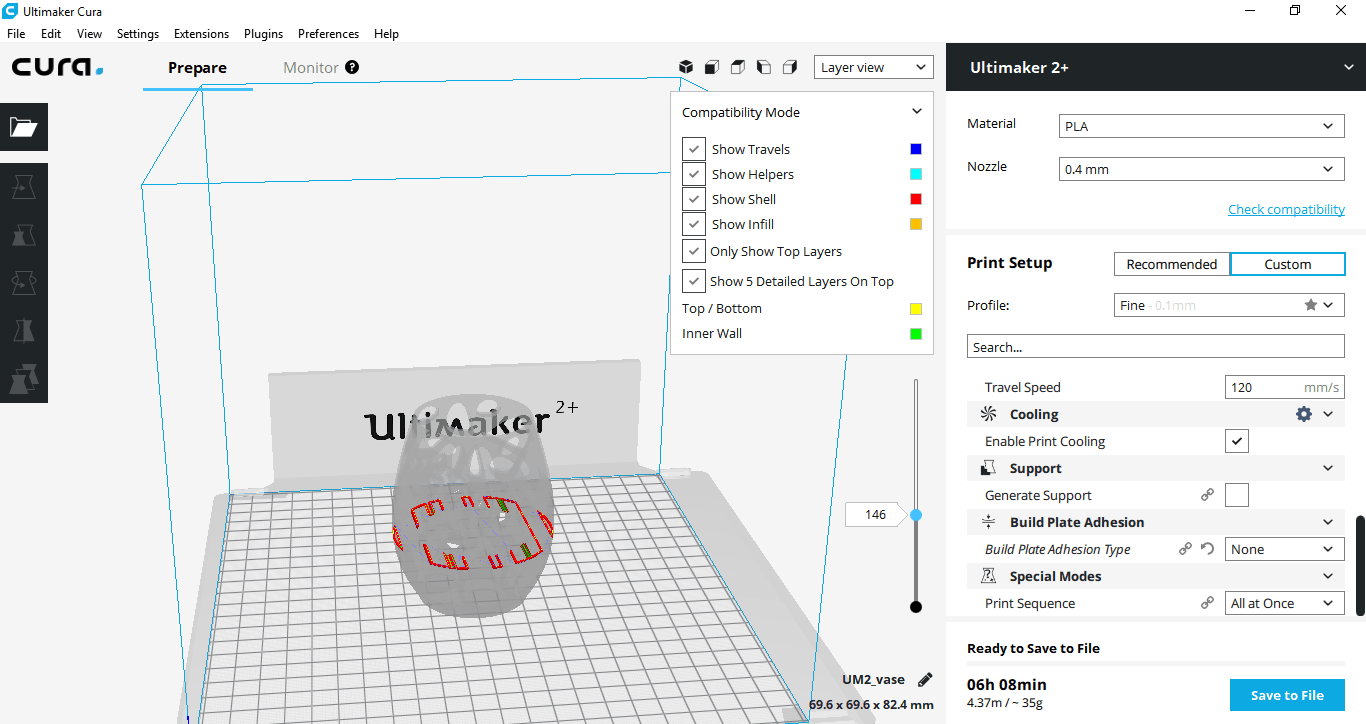Click link icon beside Print Sequence
This screenshot has height=724, width=1366.
click(x=1208, y=603)
